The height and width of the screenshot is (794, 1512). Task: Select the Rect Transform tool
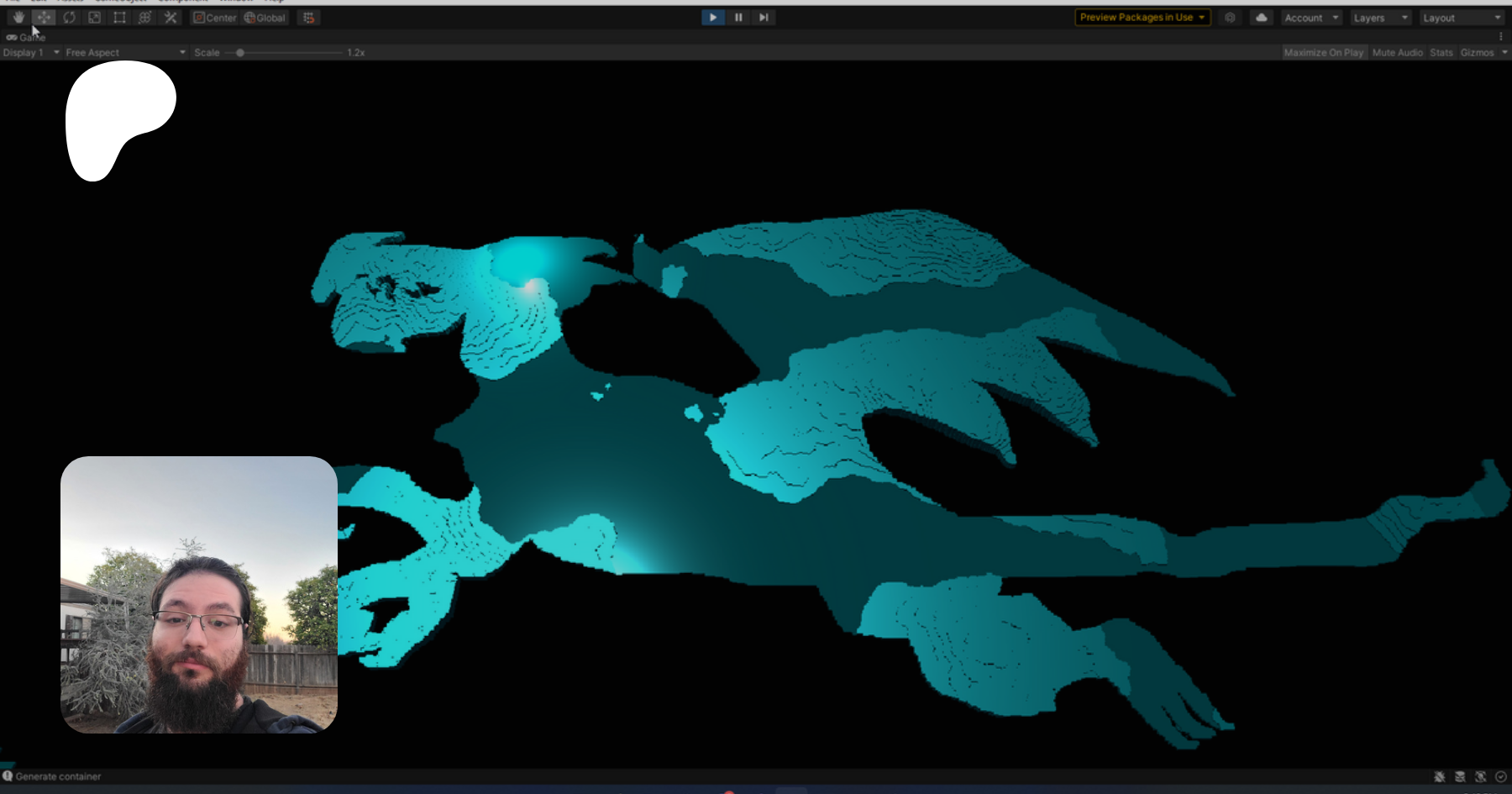point(119,18)
